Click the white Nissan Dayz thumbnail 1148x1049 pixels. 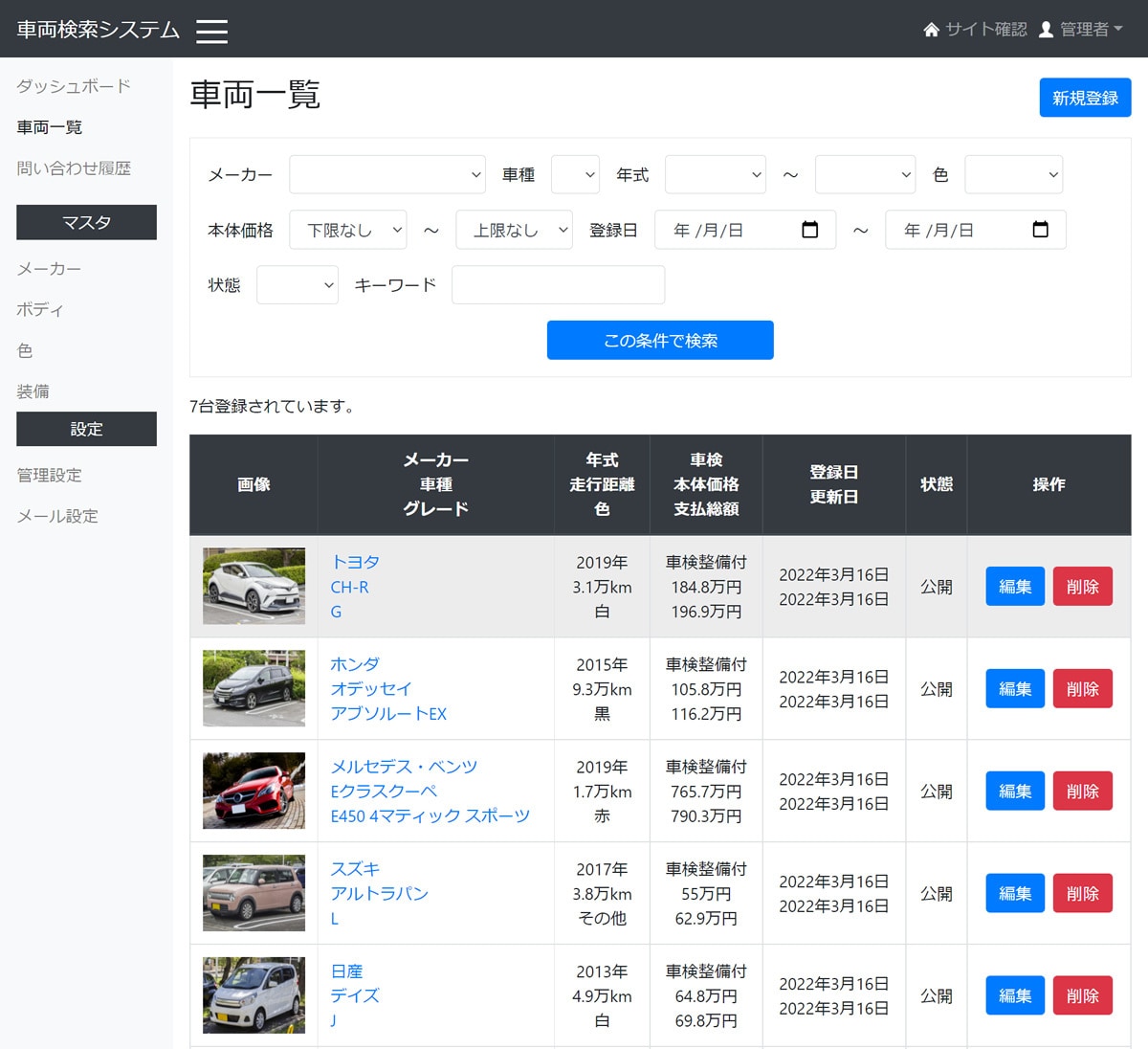click(254, 995)
